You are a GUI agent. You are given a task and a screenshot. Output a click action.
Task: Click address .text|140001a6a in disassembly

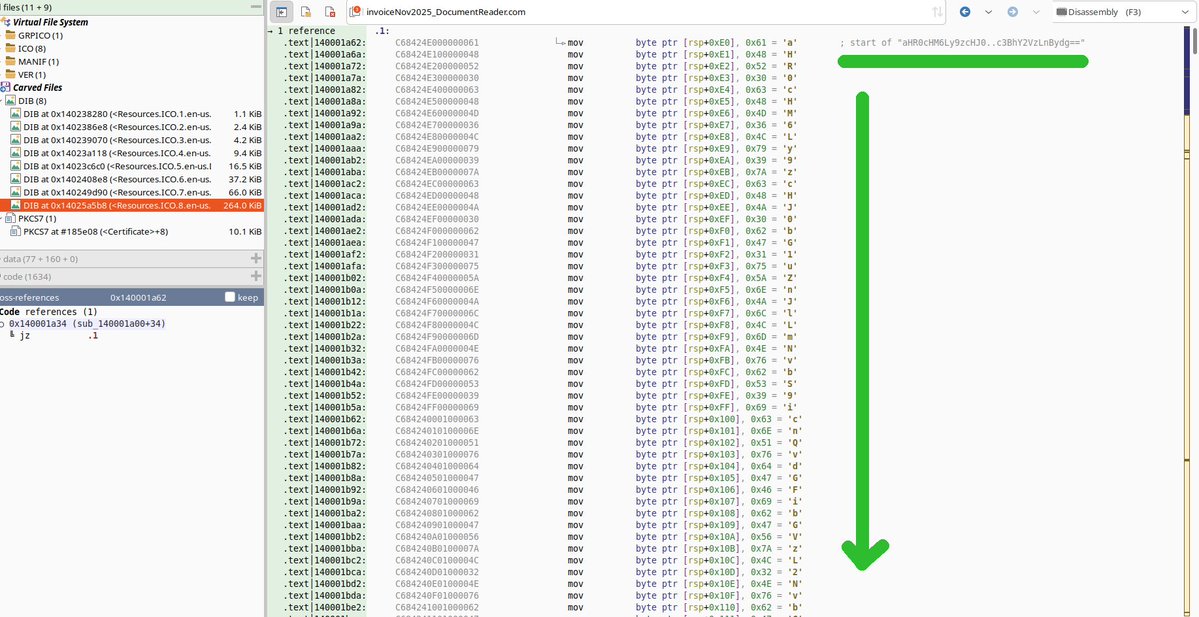click(325, 54)
